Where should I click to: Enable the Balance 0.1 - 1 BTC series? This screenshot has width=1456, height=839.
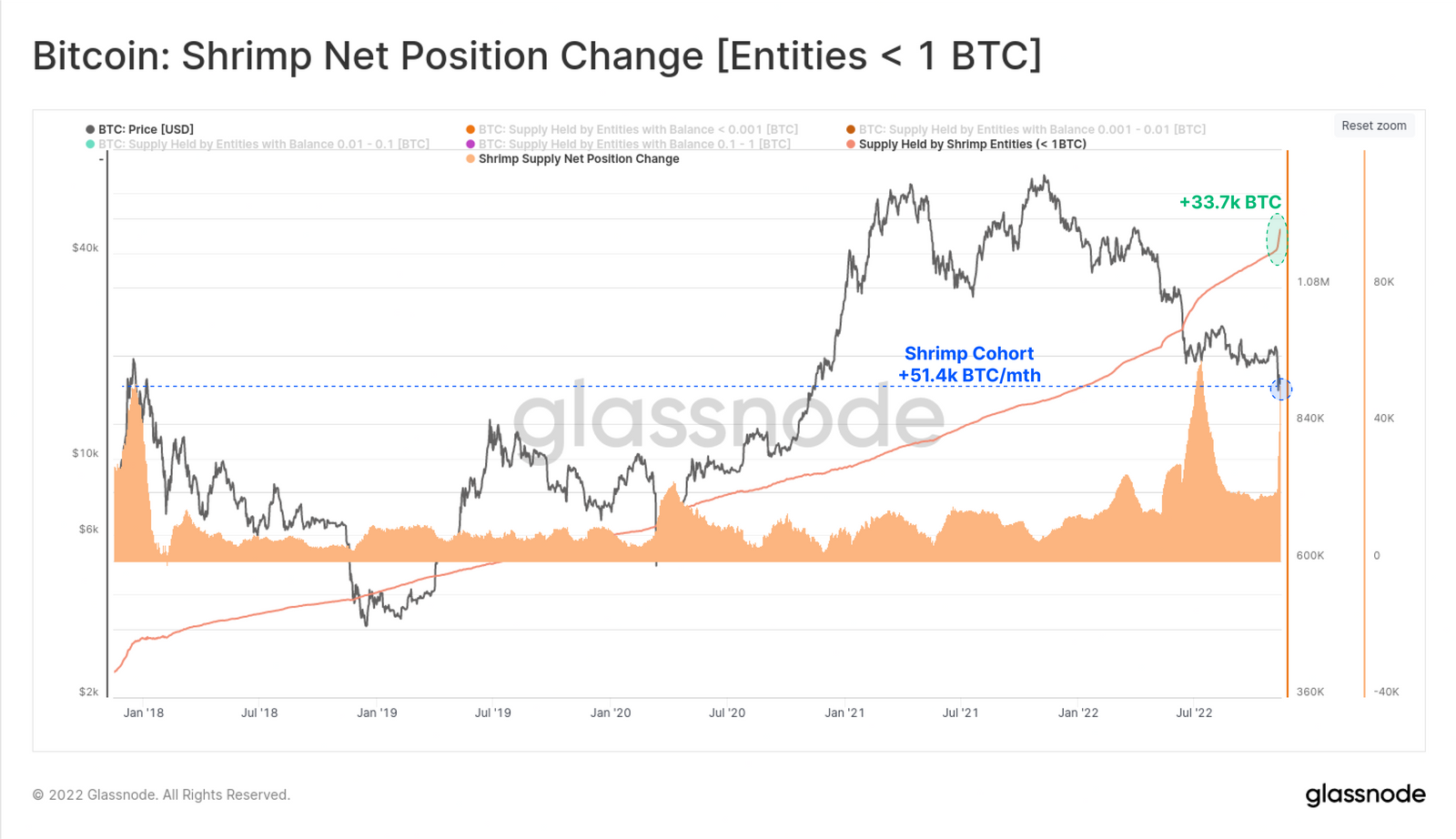(628, 144)
